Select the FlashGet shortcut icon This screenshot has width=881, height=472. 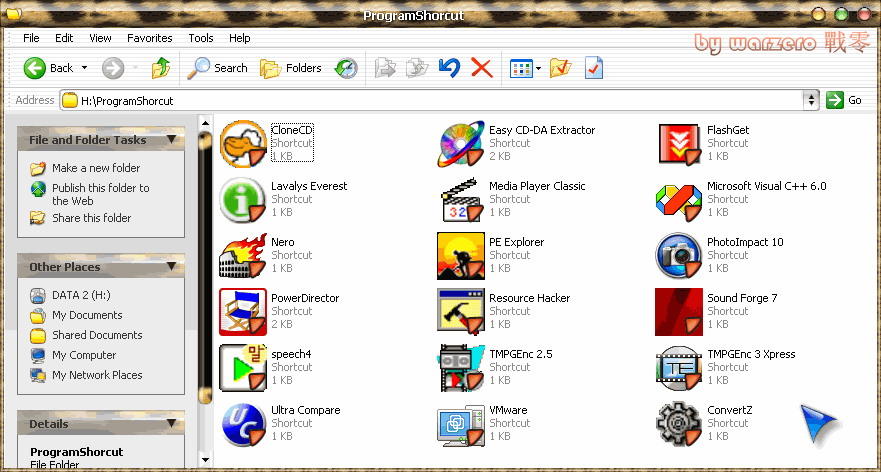(x=679, y=143)
